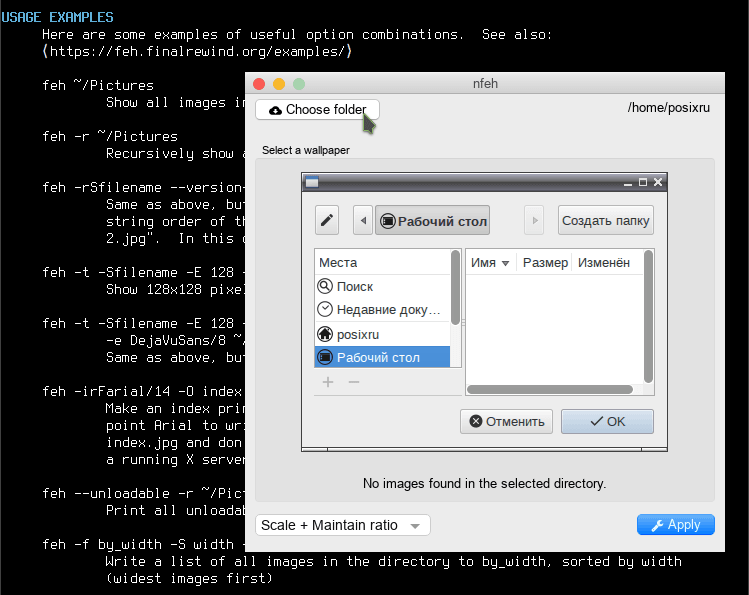Confirm with the OK button

(607, 422)
